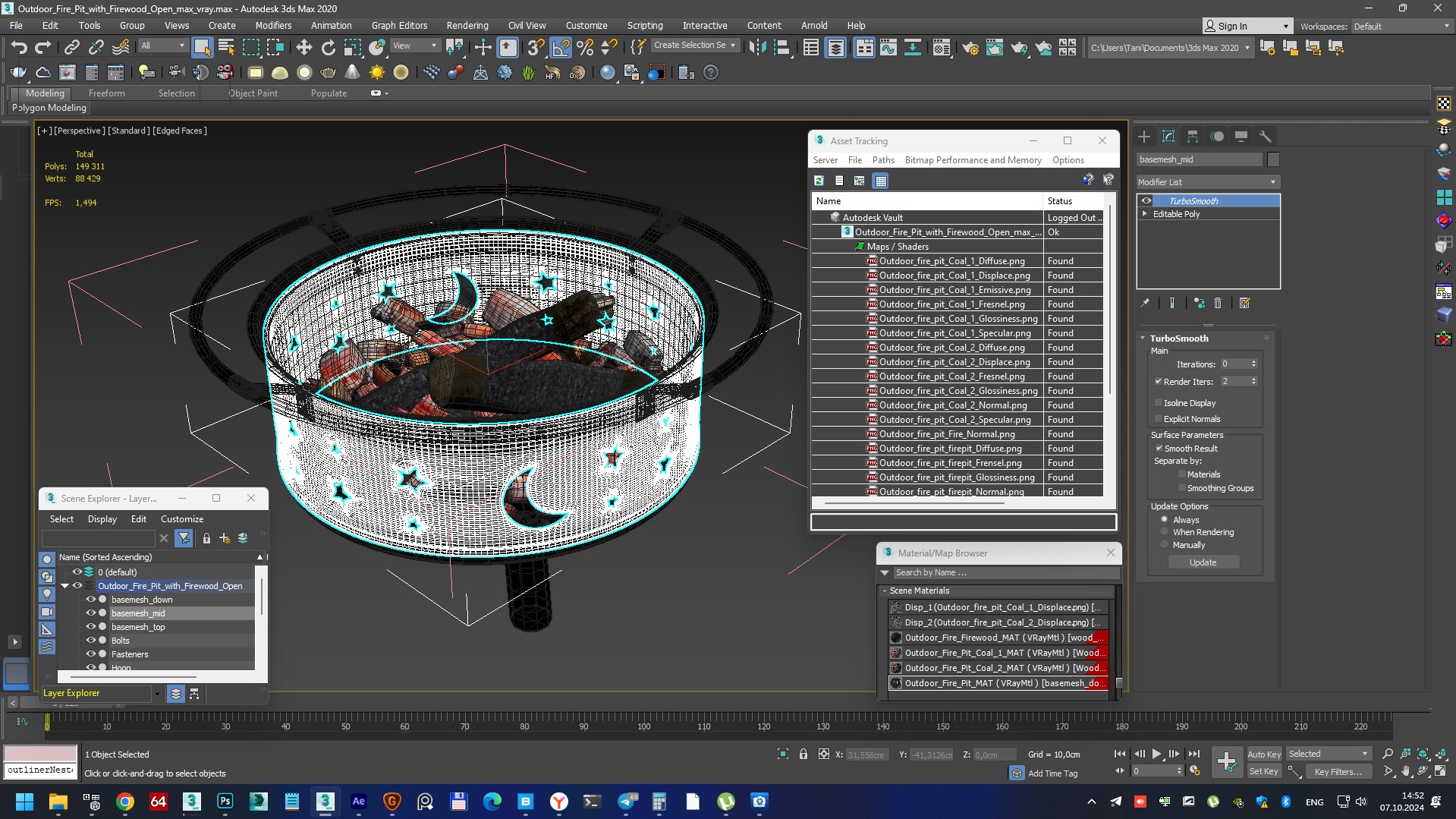Select the Always update radio button

pos(1165,520)
